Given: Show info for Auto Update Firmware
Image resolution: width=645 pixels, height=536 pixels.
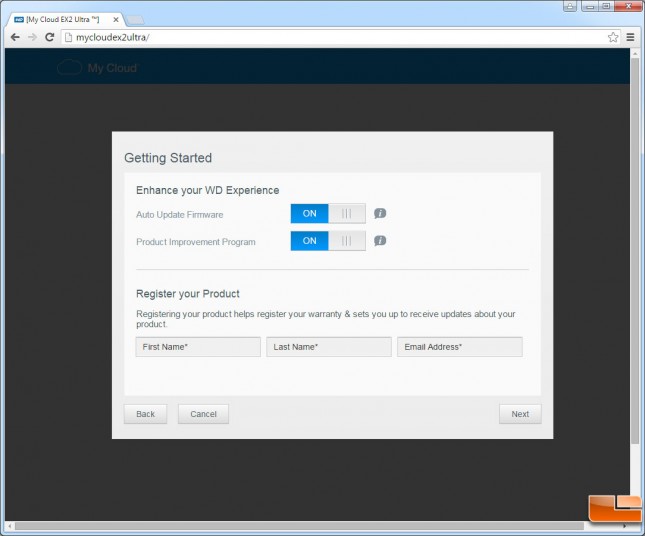Looking at the screenshot, I should point(380,213).
